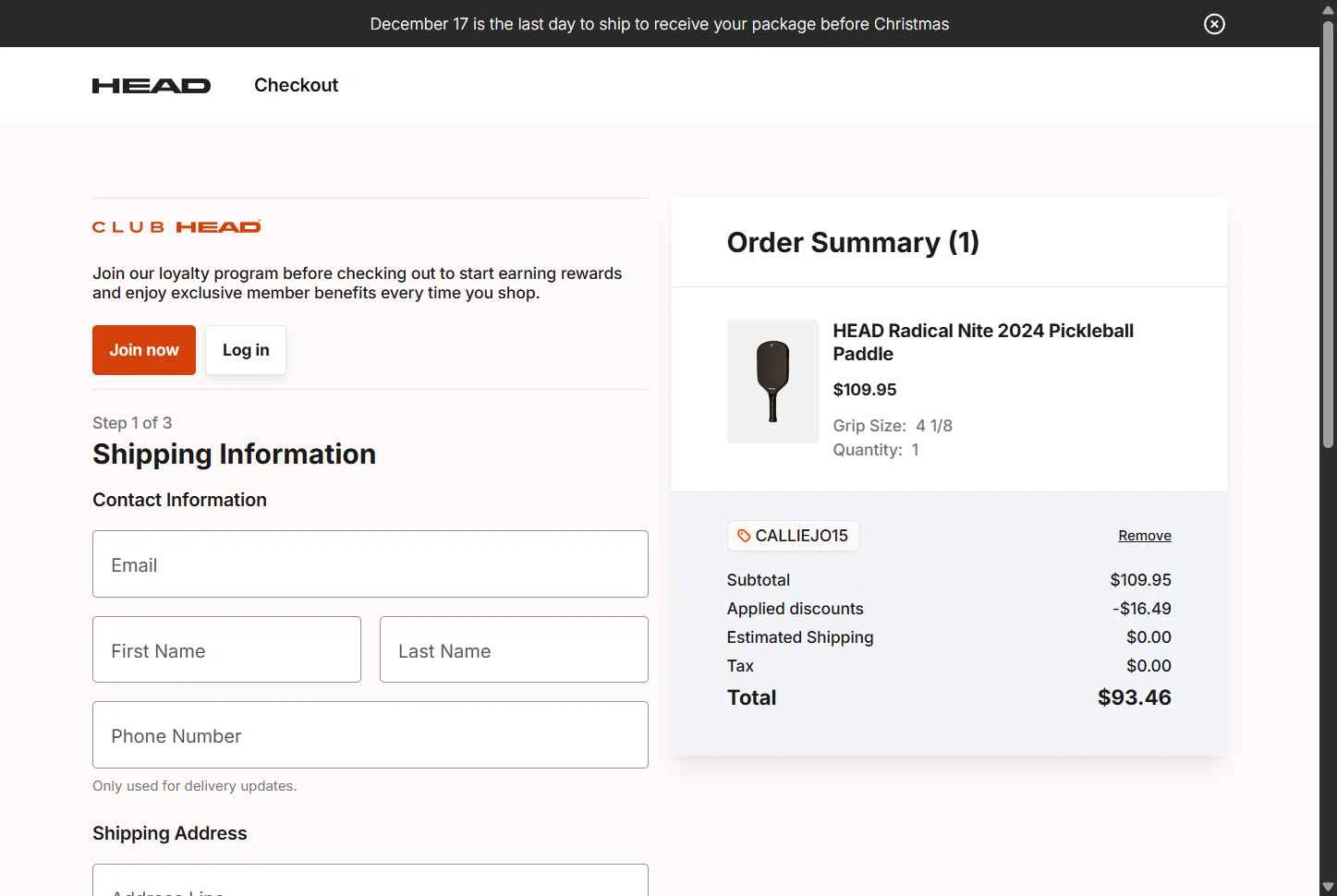Click scrollbar down arrow

tap(1328, 888)
